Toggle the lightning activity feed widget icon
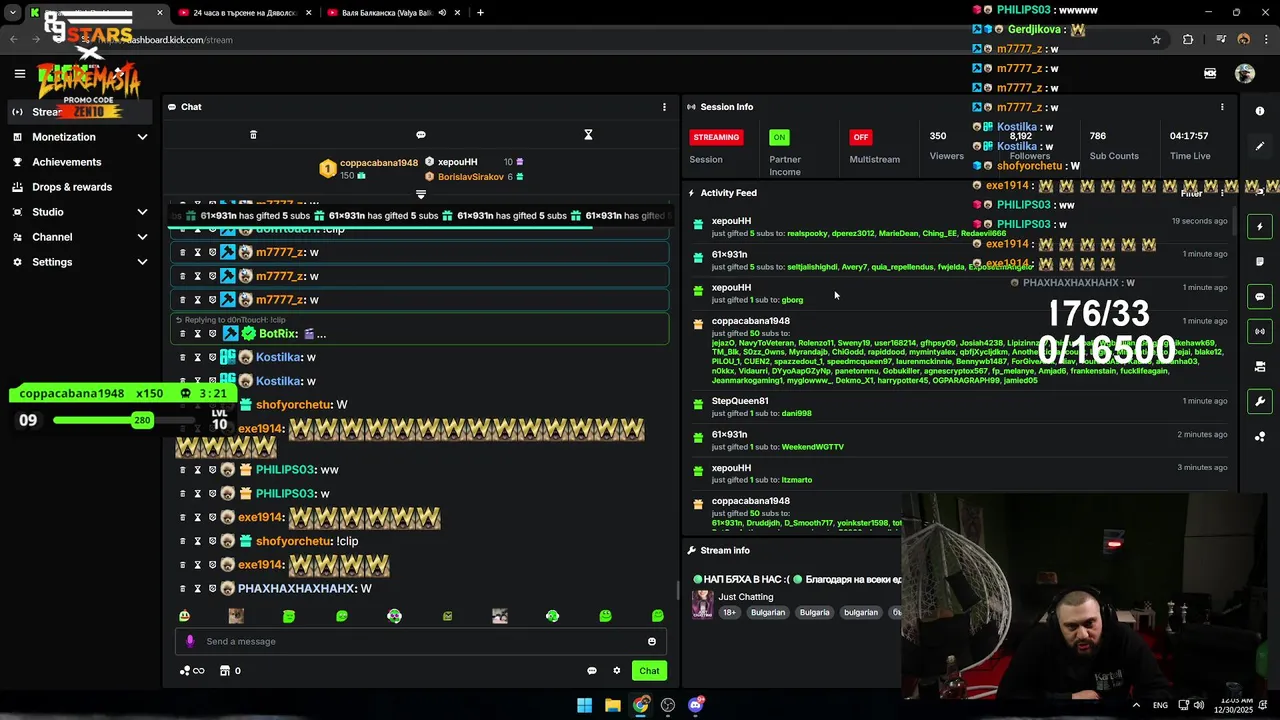The width and height of the screenshot is (1280, 720). (x=1260, y=227)
